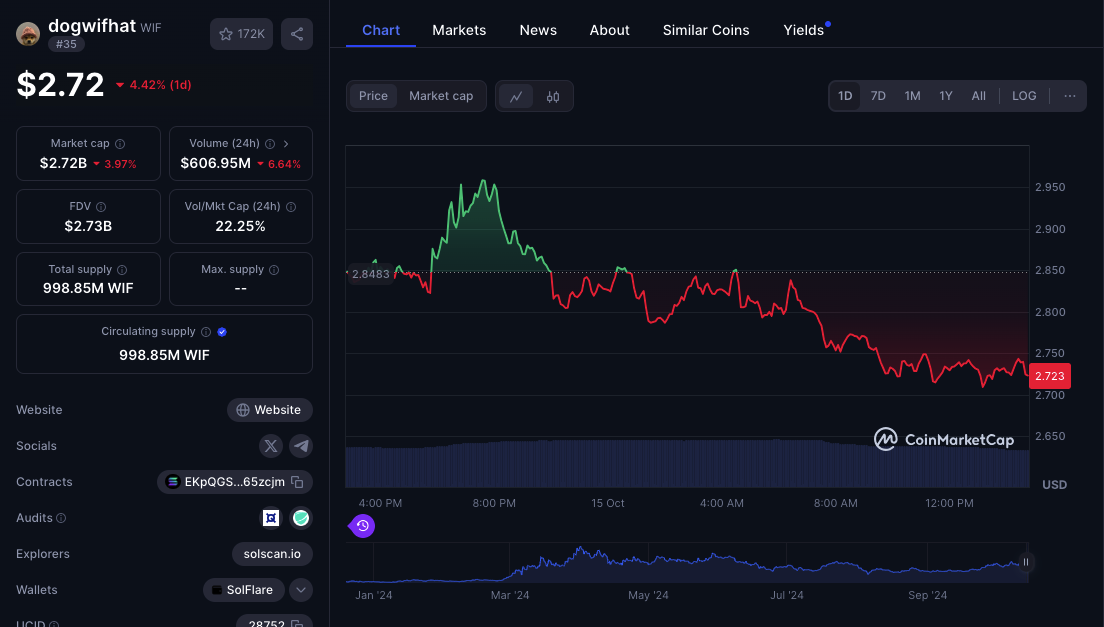Click the 998.85M WIF circulating supply value
Screen dimensions: 1104x627
click(164, 355)
